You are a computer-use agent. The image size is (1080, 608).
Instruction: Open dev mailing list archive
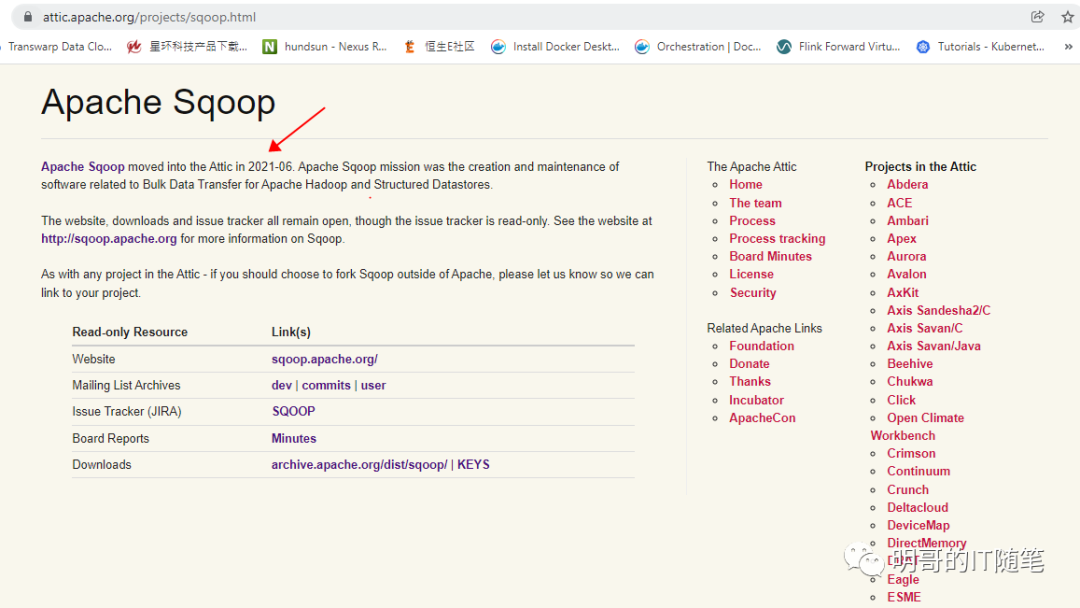[x=282, y=386]
